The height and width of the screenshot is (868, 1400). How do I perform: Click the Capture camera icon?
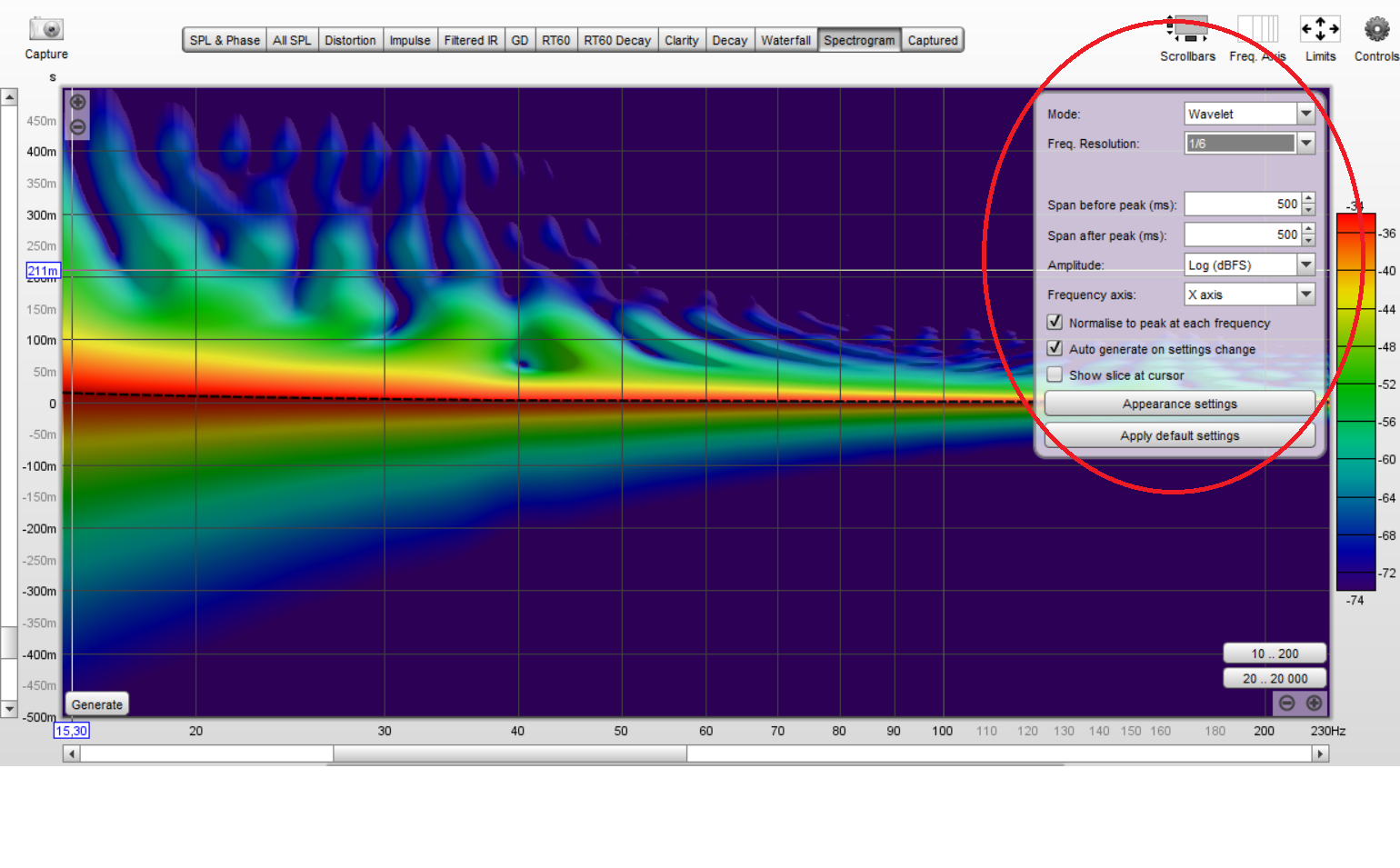(45, 30)
